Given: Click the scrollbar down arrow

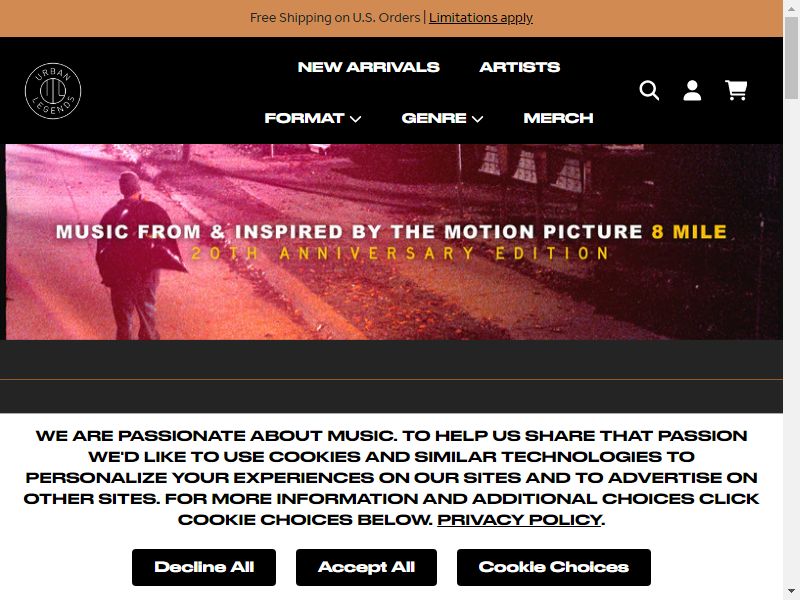Looking at the screenshot, I should [791, 592].
